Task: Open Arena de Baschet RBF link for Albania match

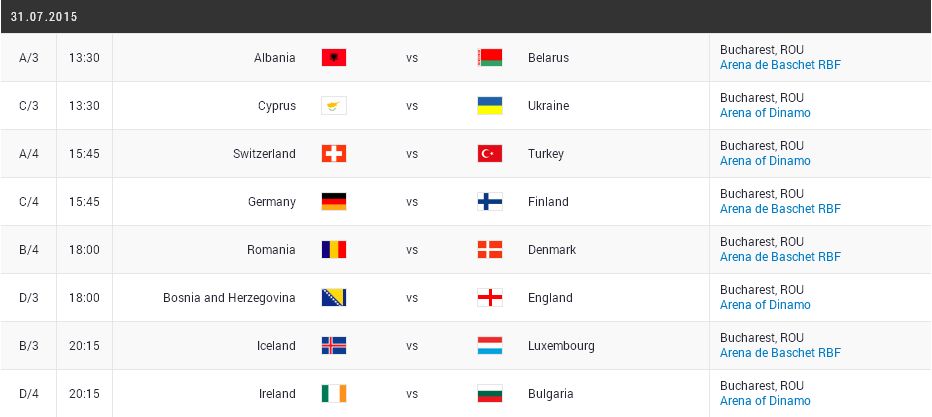Action: [x=780, y=65]
